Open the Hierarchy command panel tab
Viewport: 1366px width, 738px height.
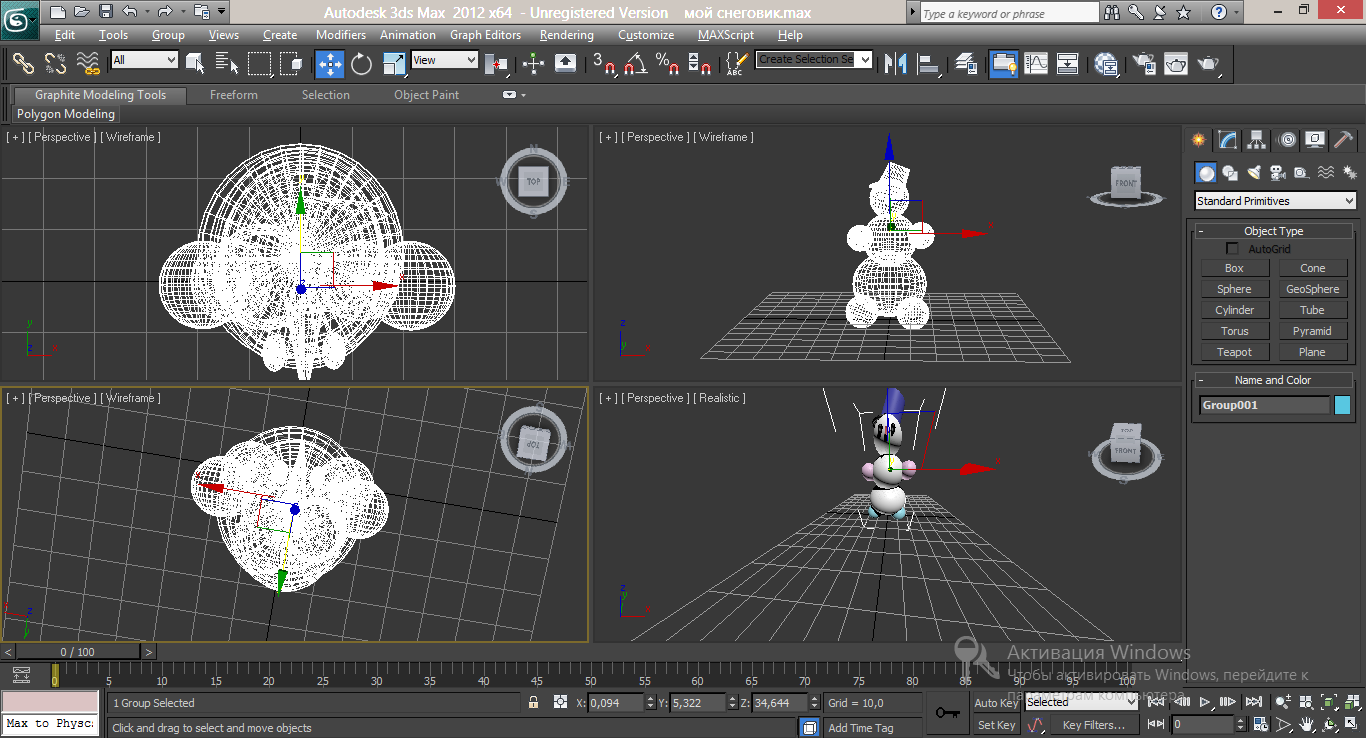tap(1257, 140)
